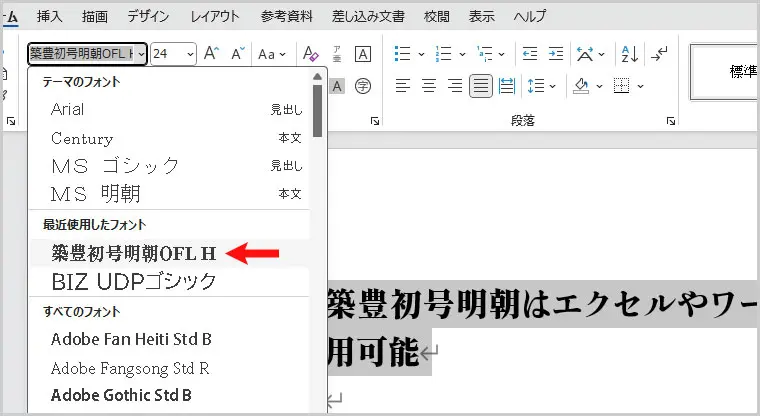Screen dimensions: 760x416
Task: Open the 参考資料 tab
Action: [286, 17]
